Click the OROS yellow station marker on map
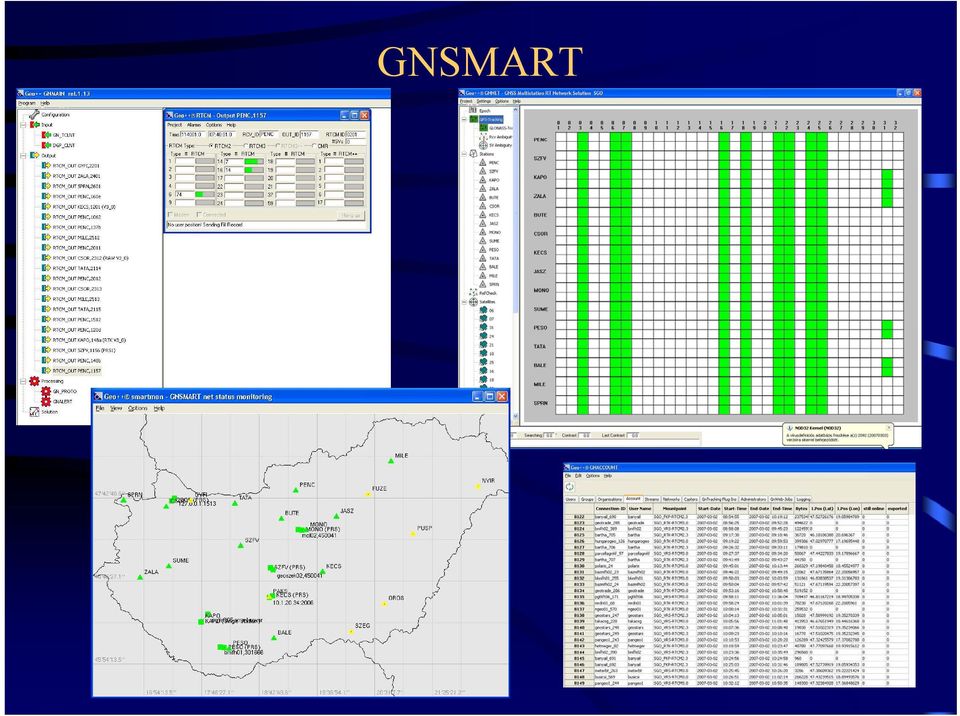The height and width of the screenshot is (716, 960). pos(384,603)
